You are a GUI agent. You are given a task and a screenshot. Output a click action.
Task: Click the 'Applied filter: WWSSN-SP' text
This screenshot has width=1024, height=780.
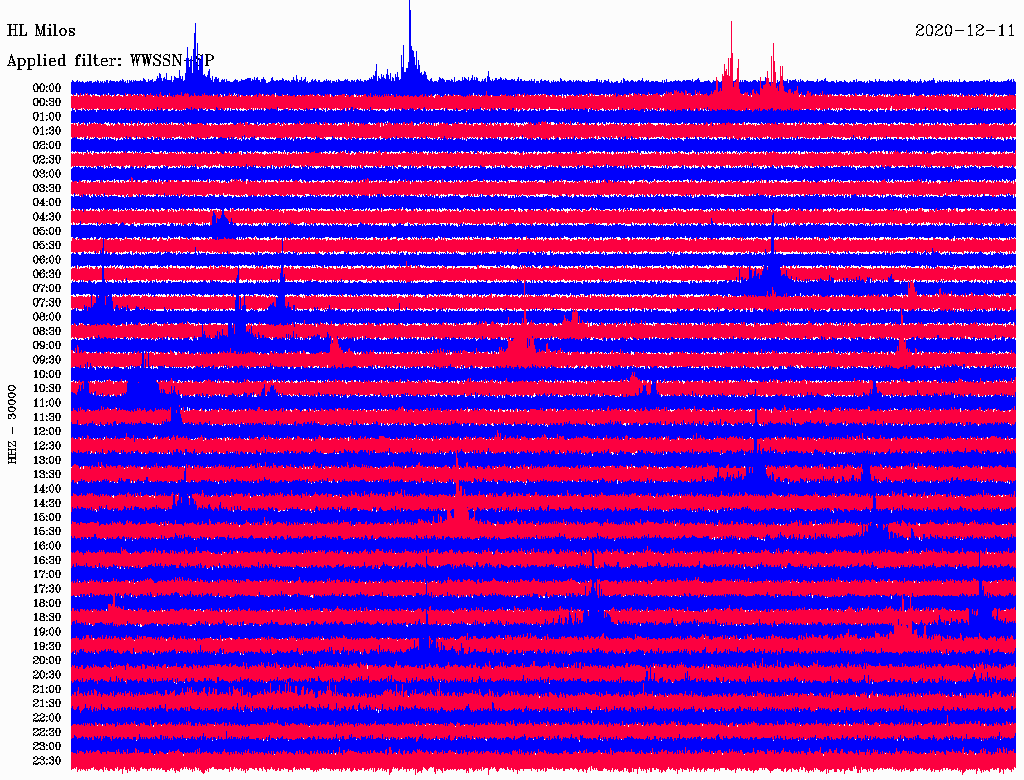coord(110,61)
